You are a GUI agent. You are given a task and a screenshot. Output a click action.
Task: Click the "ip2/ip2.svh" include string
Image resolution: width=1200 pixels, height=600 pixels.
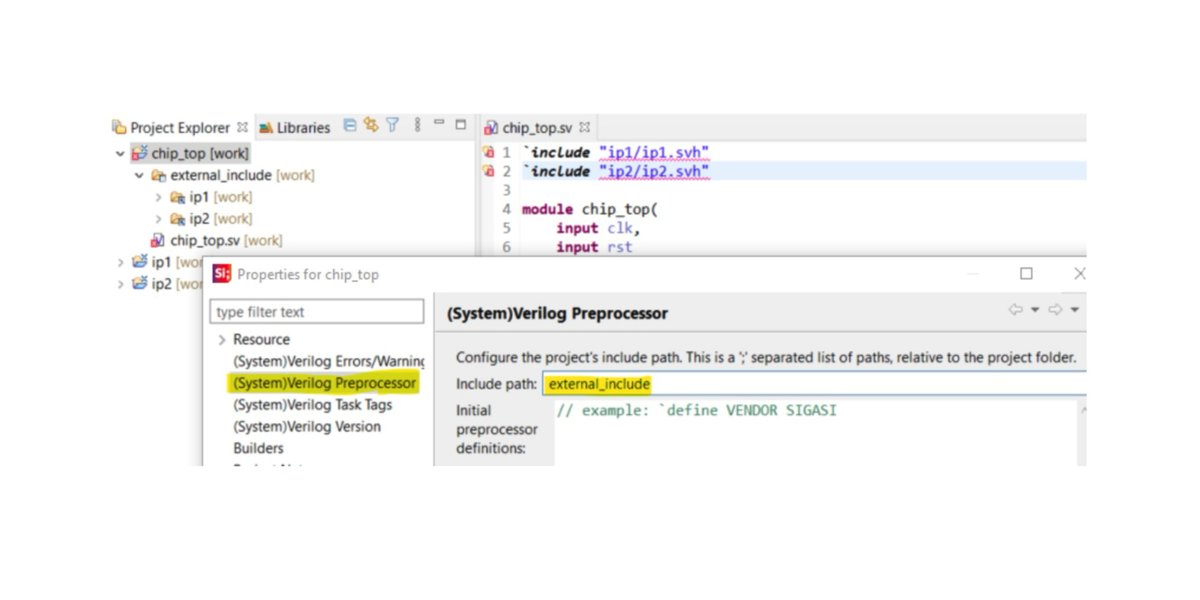coord(654,171)
